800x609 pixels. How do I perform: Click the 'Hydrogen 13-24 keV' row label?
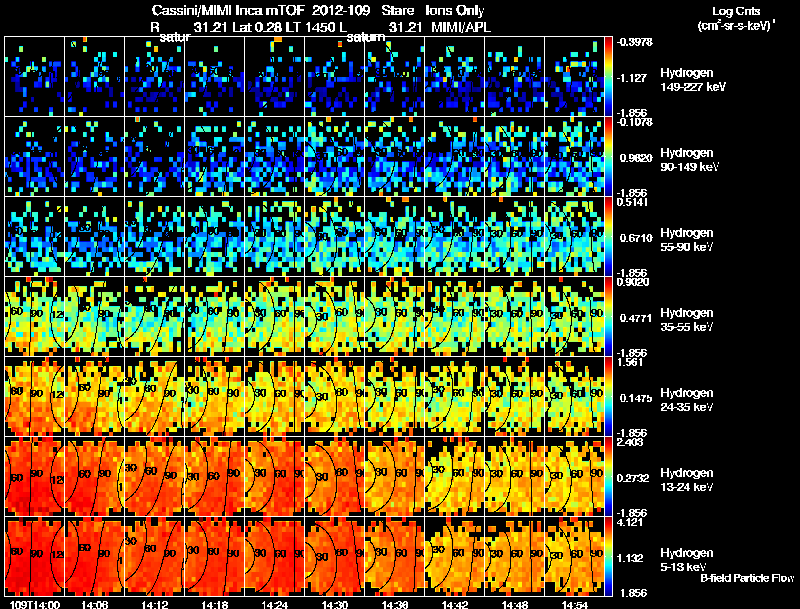tap(686, 479)
